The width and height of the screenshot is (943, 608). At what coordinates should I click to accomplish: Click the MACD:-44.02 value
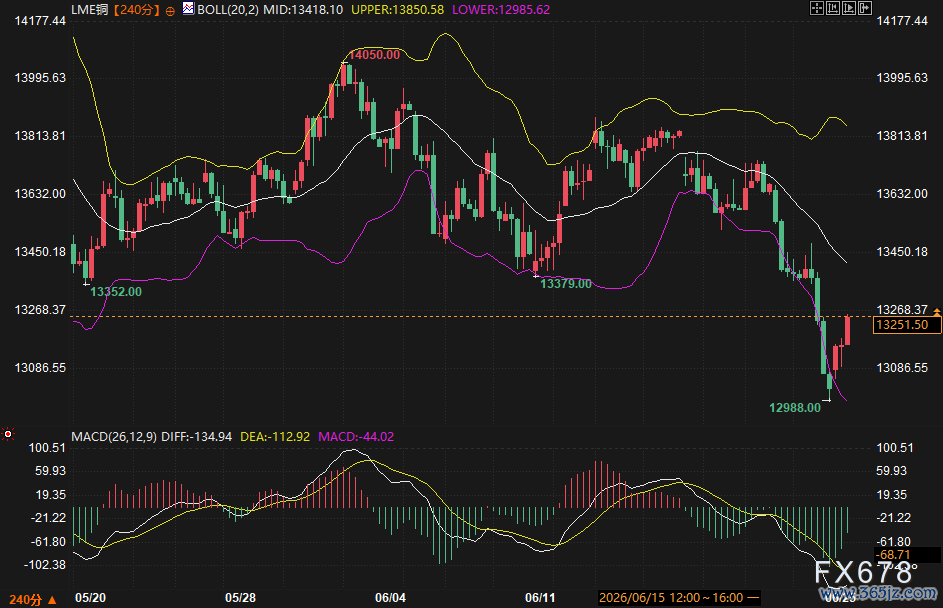click(x=356, y=437)
